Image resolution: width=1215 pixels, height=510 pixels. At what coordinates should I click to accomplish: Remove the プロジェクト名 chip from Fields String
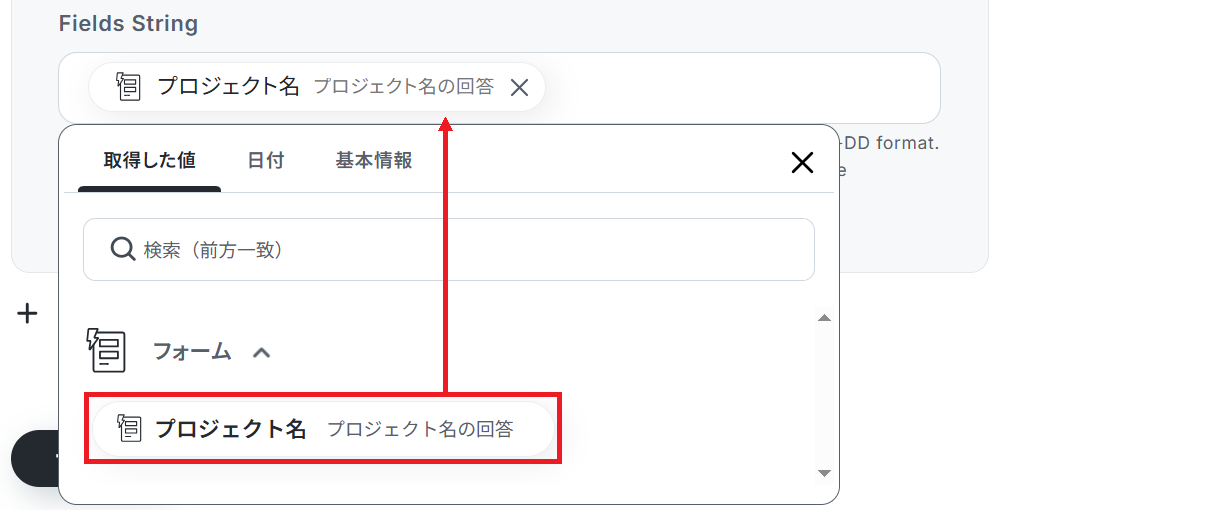519,88
